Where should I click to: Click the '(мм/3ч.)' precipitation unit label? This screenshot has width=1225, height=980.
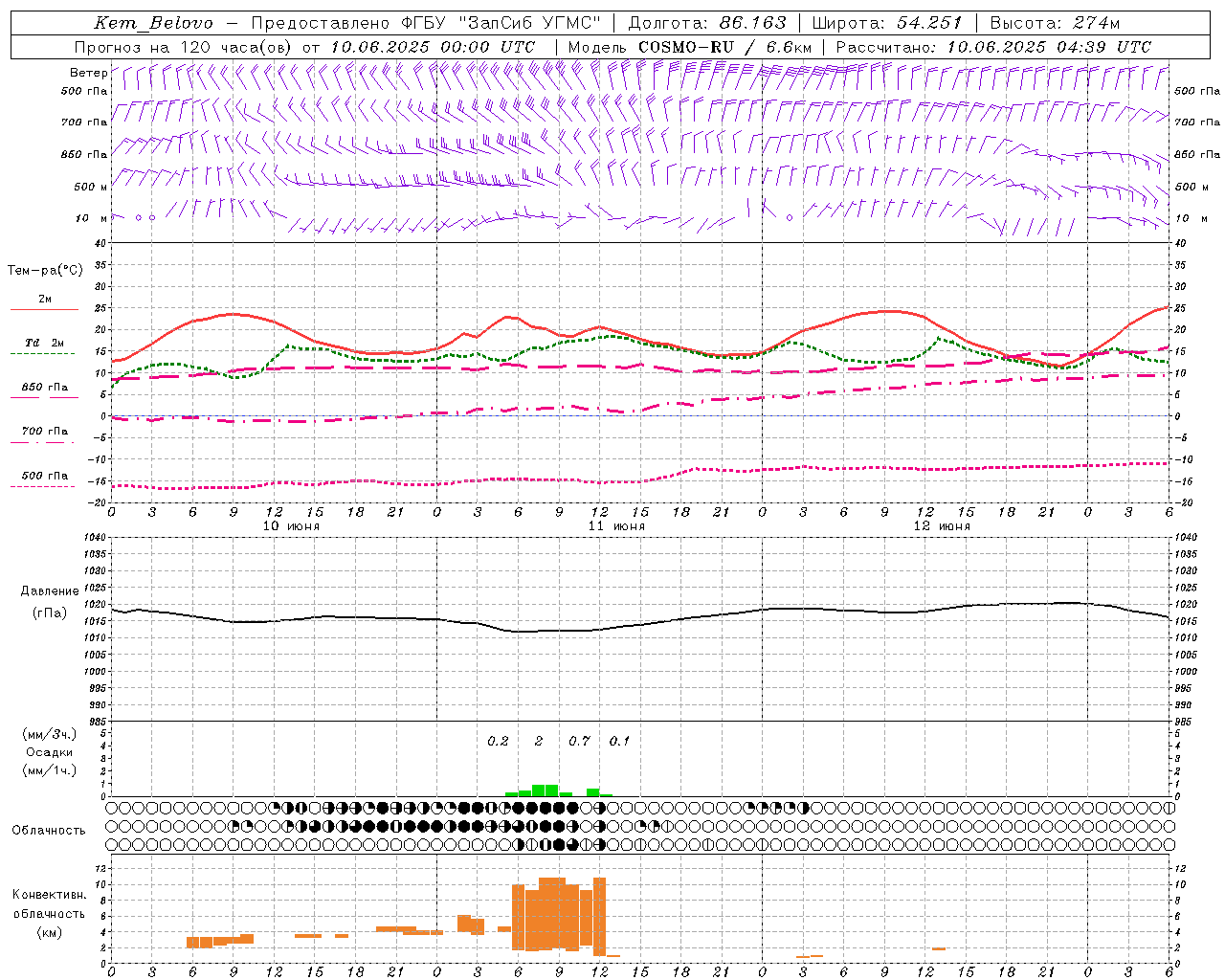(50, 734)
